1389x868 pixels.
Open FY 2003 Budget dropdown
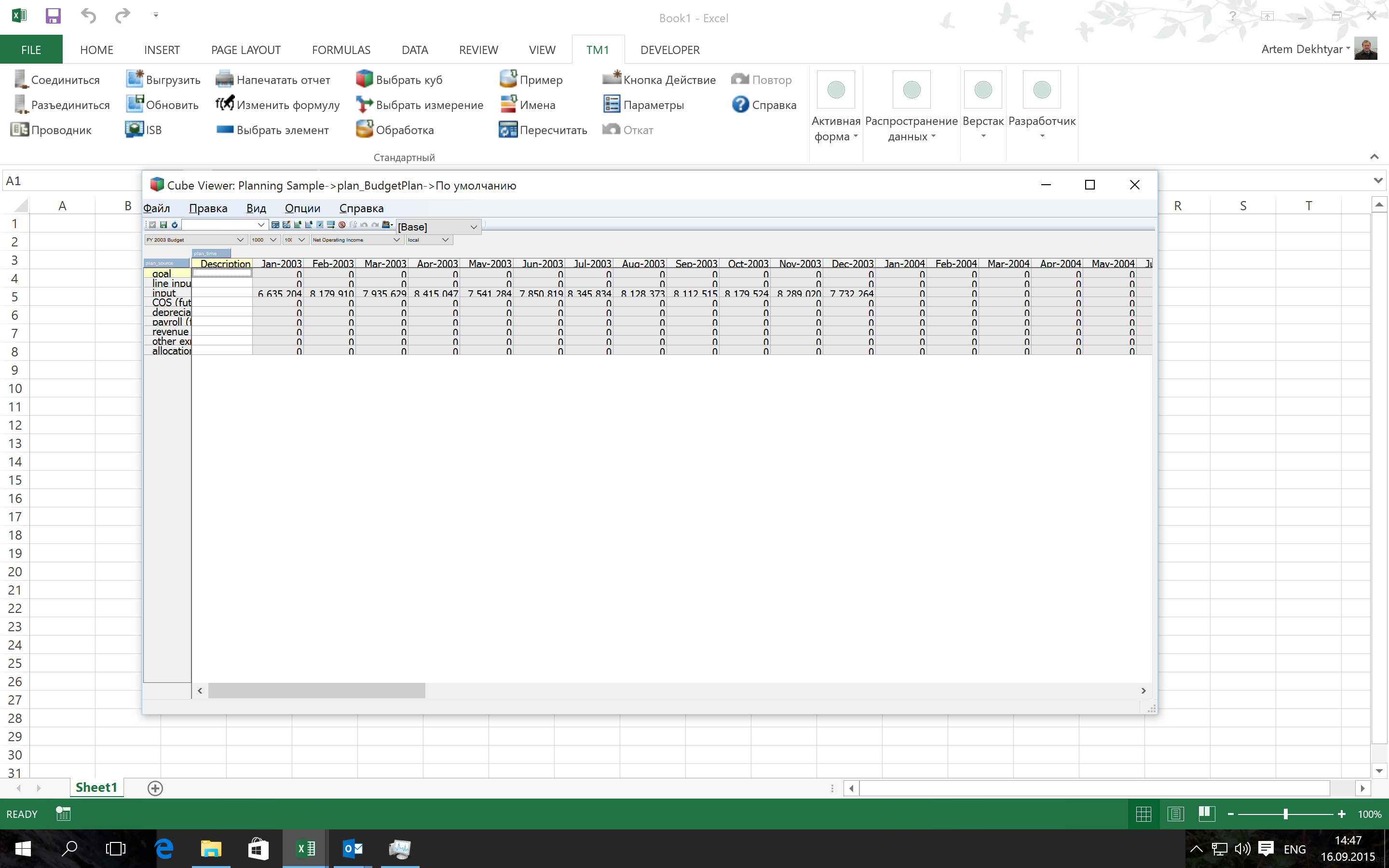pos(195,240)
